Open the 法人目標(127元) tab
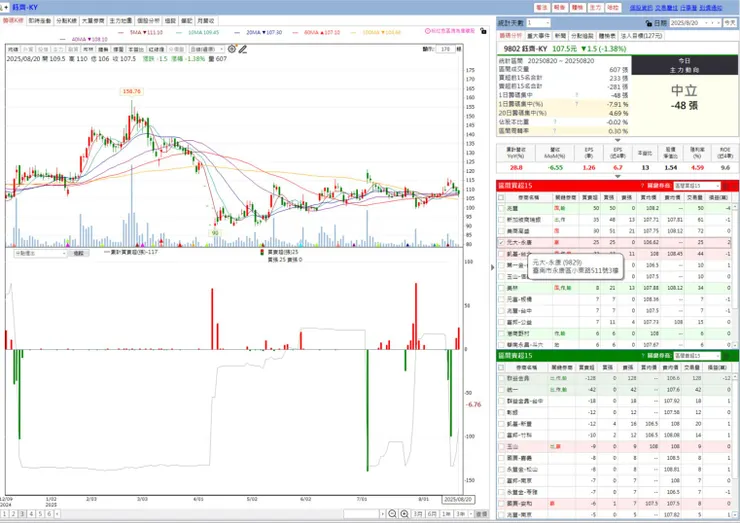This screenshot has height=523, width=740. click(641, 36)
